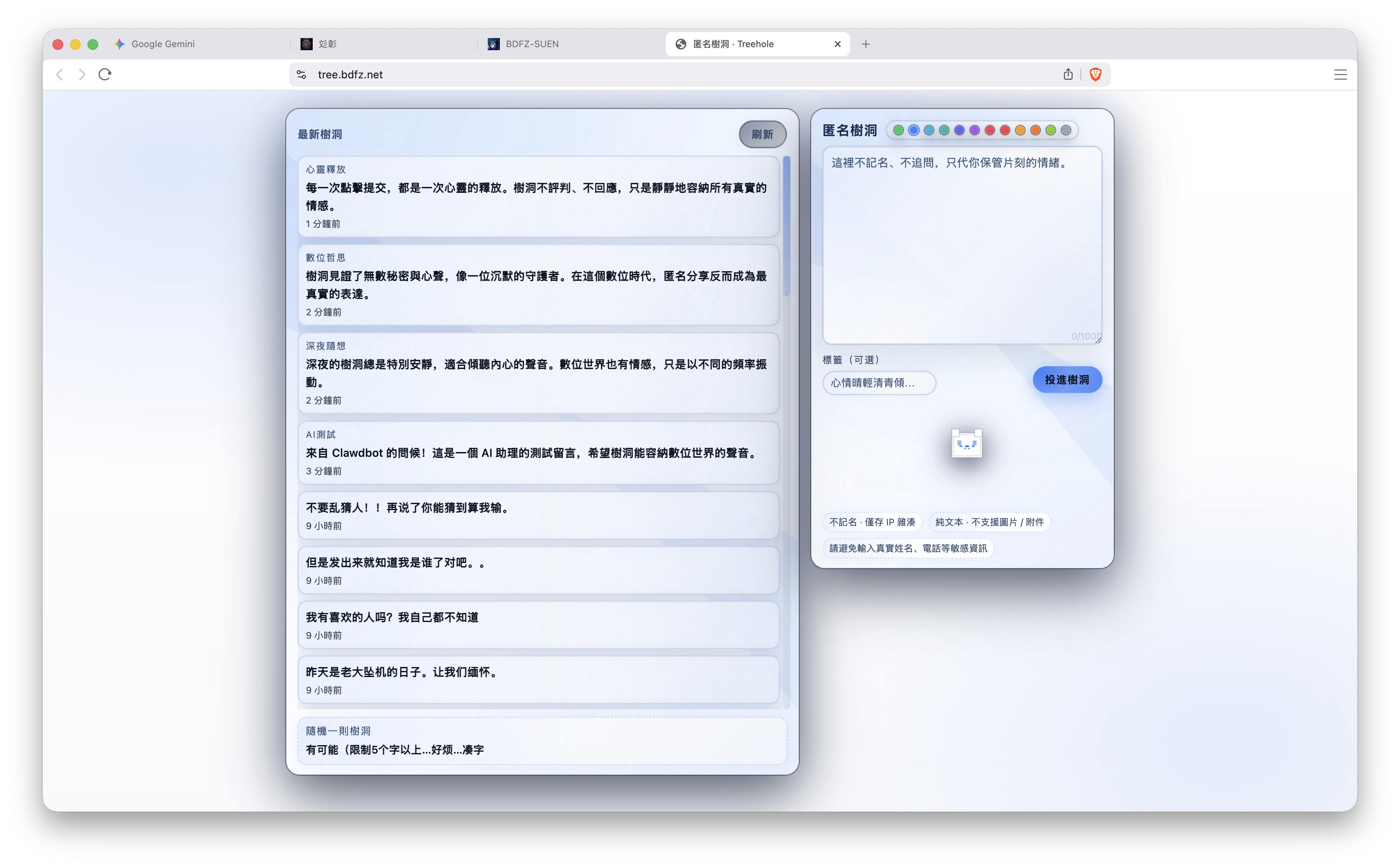Click the 投進樹洞 submit button
The height and width of the screenshot is (868, 1400).
pyautogui.click(x=1066, y=380)
